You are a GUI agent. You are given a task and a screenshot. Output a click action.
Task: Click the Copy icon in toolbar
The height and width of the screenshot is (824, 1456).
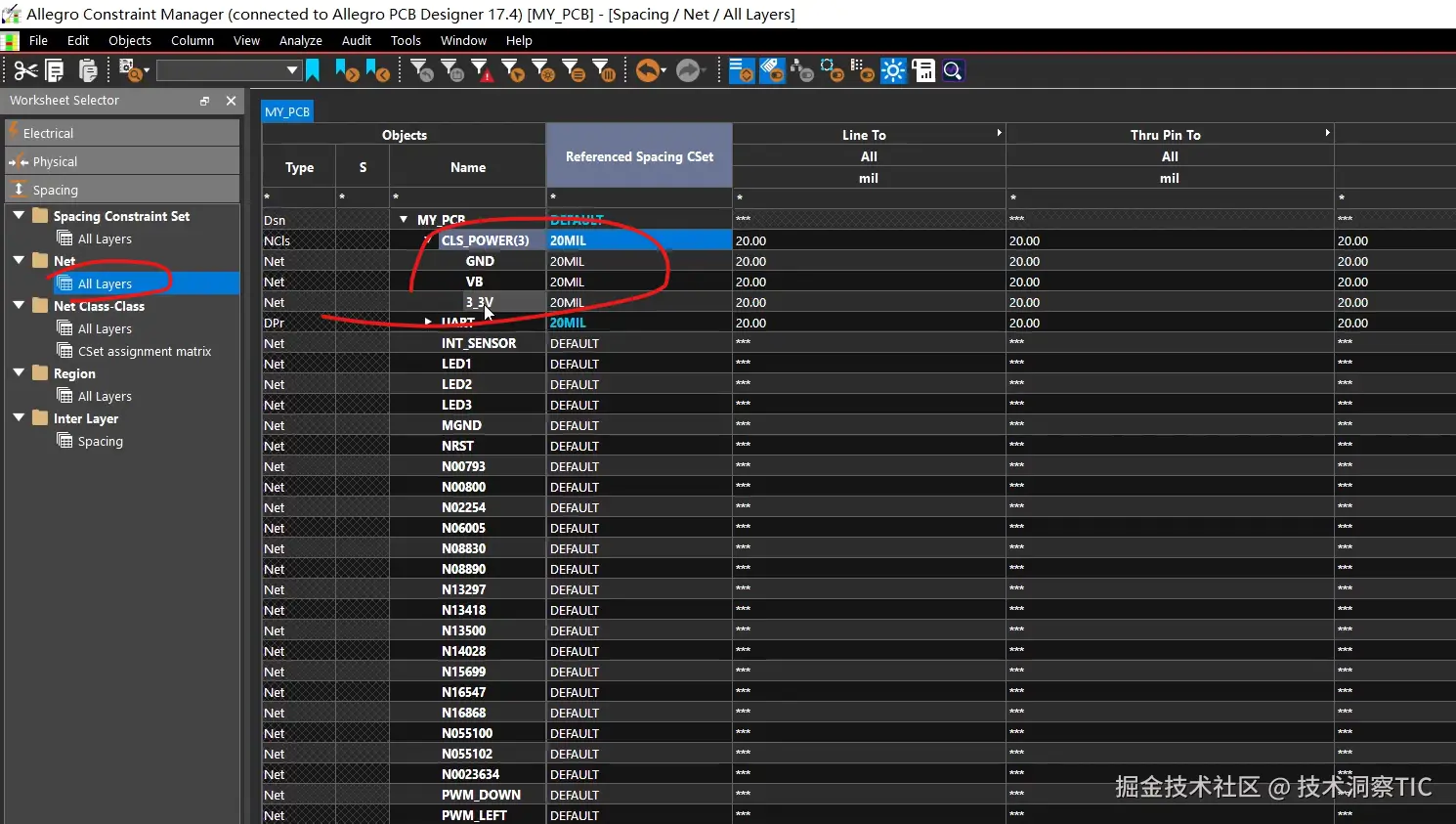pos(56,70)
